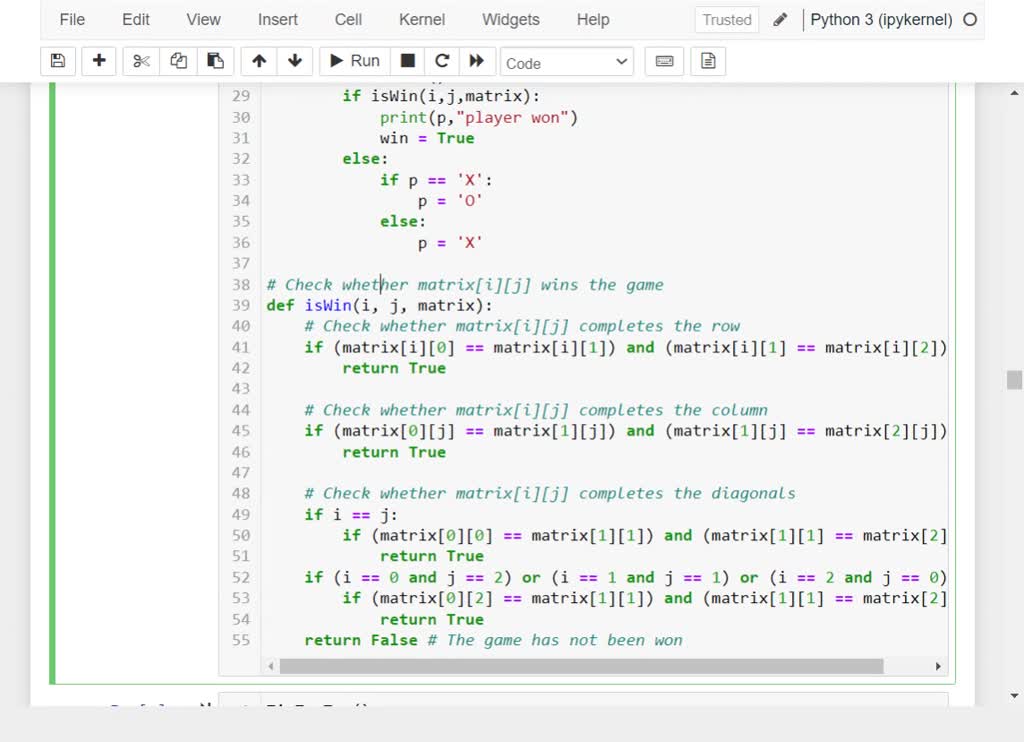The width and height of the screenshot is (1024, 742).
Task: Open the cell type dropdown showing Code
Action: (567, 62)
